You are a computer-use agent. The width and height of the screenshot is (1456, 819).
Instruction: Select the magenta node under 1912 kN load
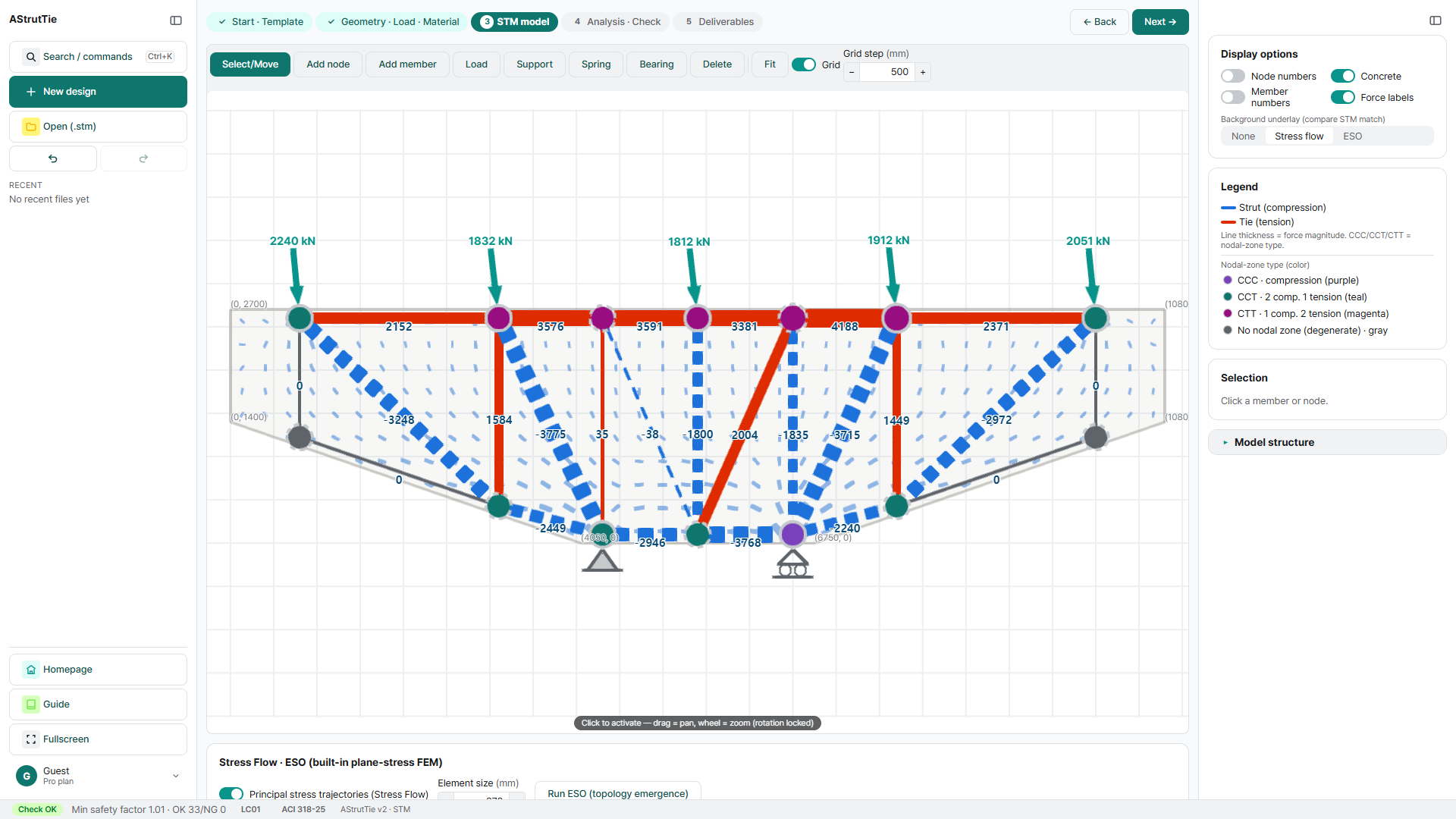896,318
